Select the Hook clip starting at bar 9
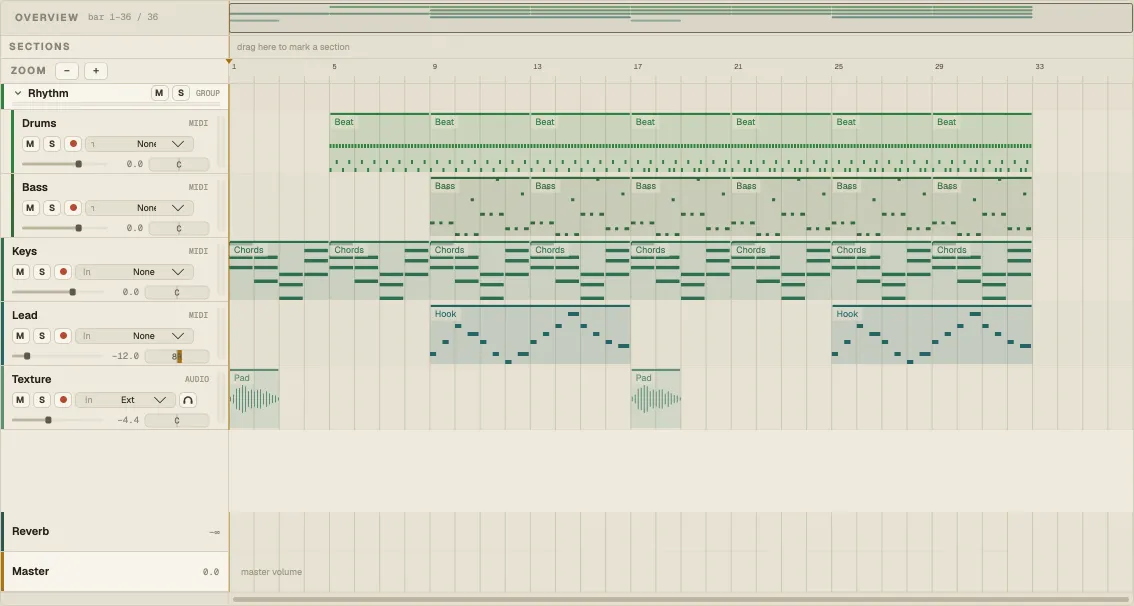Screen dimensions: 1134x606 point(530,335)
